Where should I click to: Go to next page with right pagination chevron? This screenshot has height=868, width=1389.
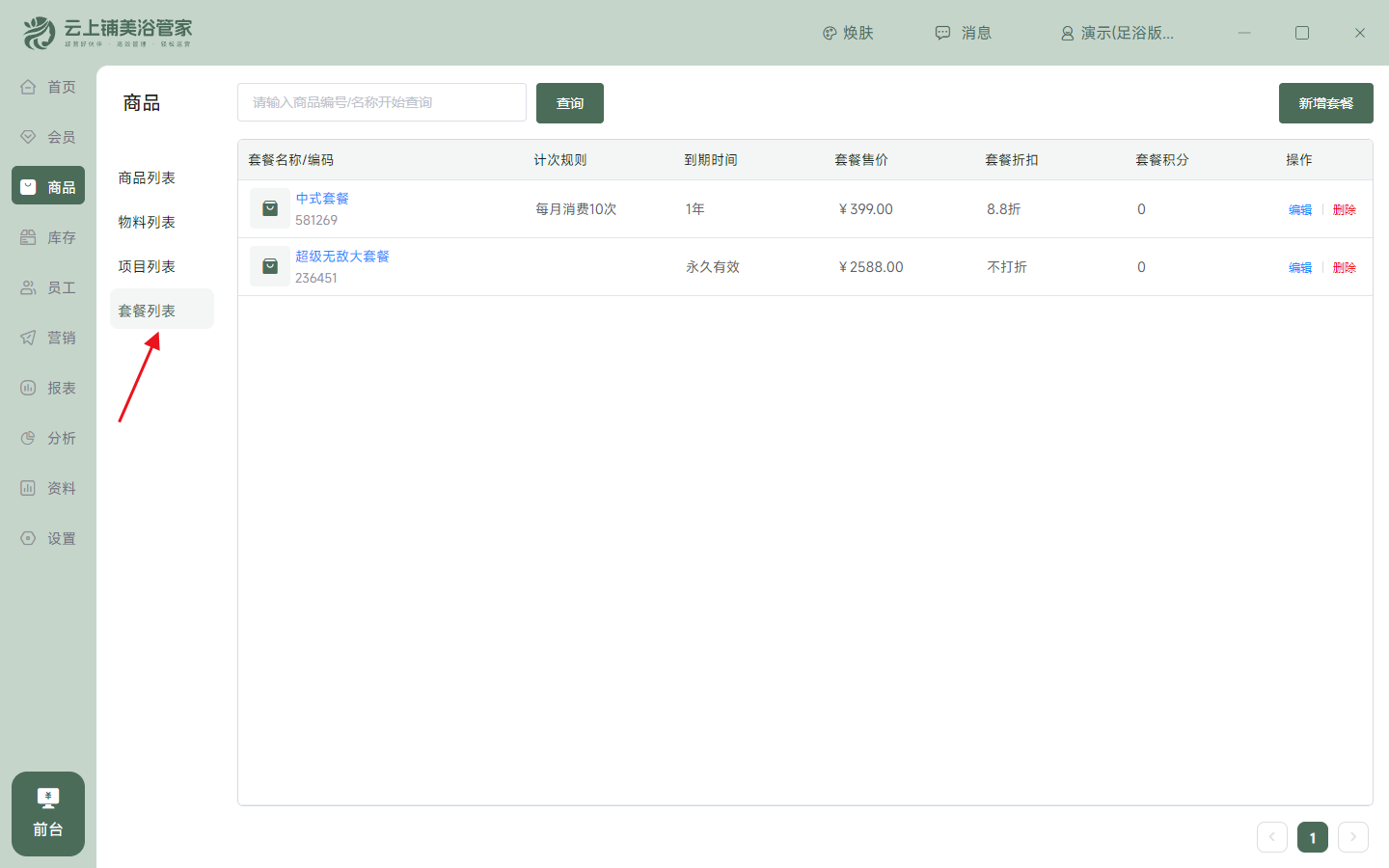[1352, 837]
